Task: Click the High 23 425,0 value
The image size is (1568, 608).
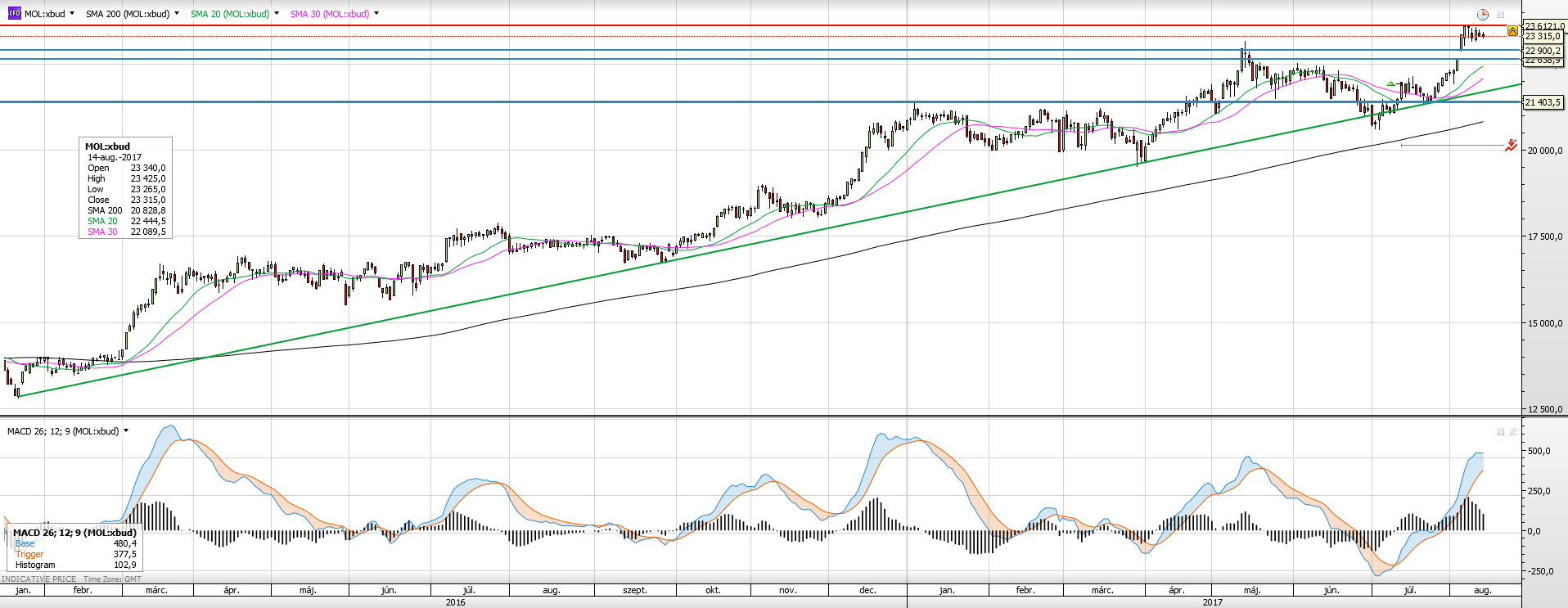Action: 148,178
